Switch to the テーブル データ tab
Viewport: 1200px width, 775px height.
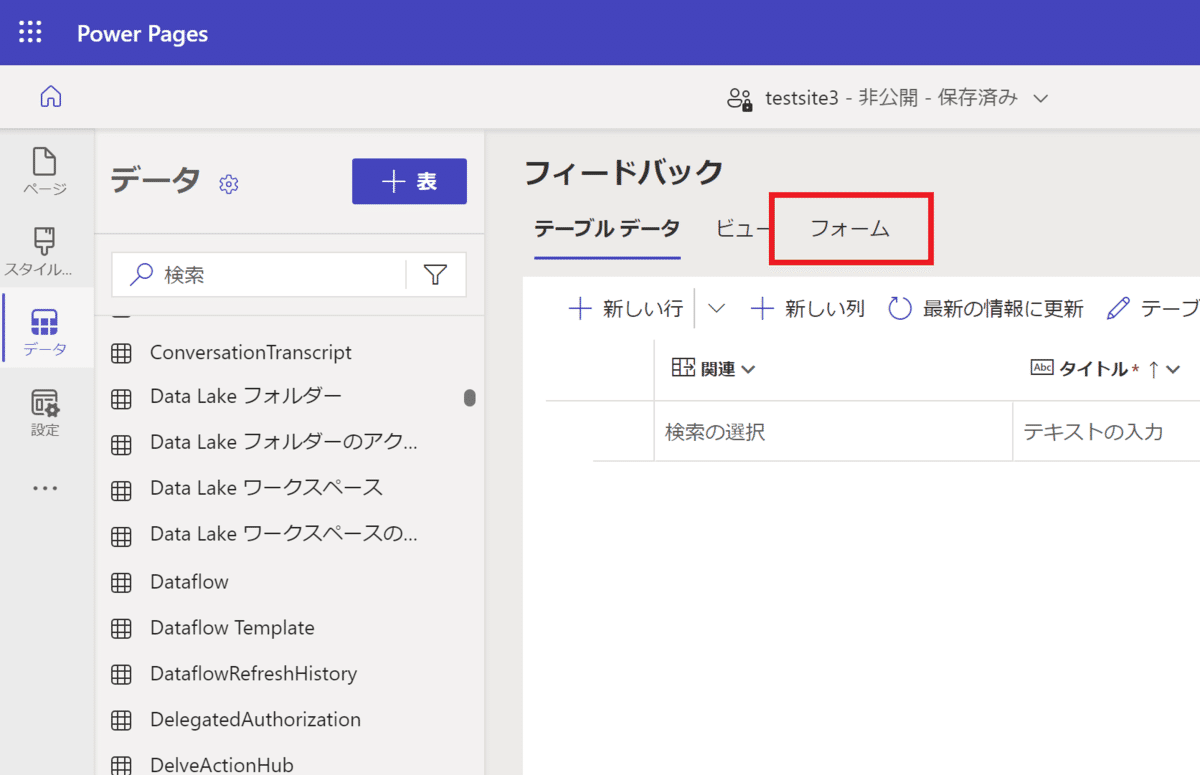[607, 229]
